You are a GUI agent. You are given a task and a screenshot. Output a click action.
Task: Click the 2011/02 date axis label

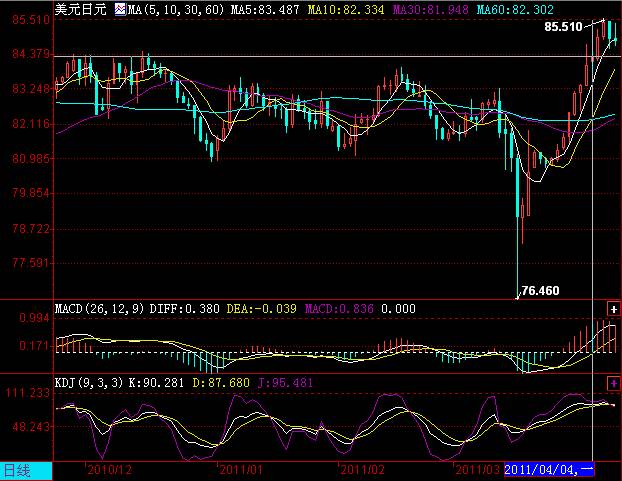362,470
